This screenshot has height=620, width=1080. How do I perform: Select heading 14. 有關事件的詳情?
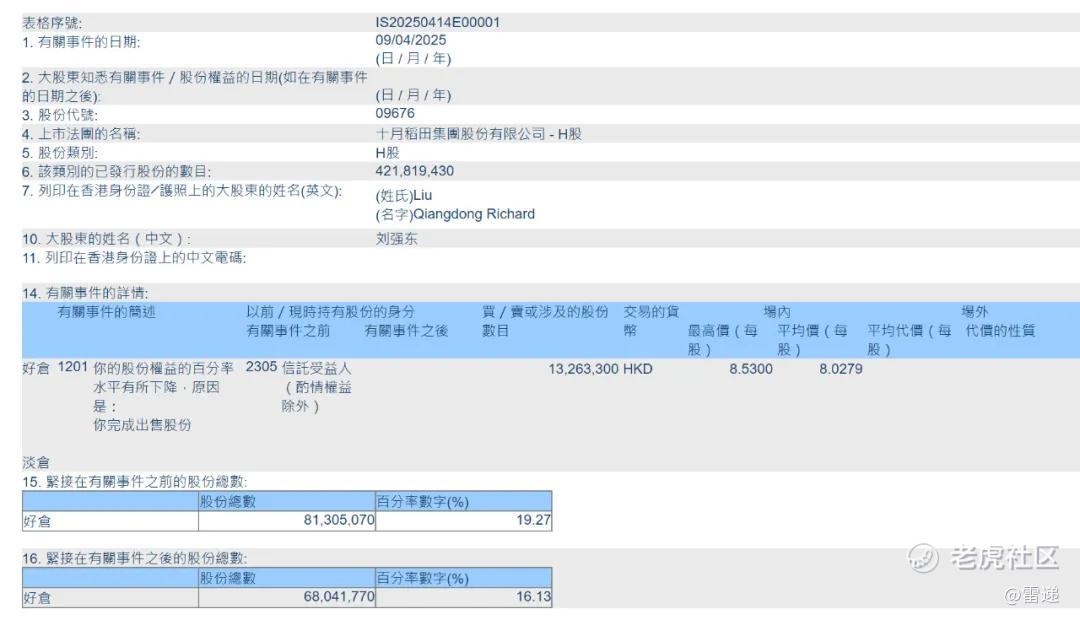coord(85,293)
